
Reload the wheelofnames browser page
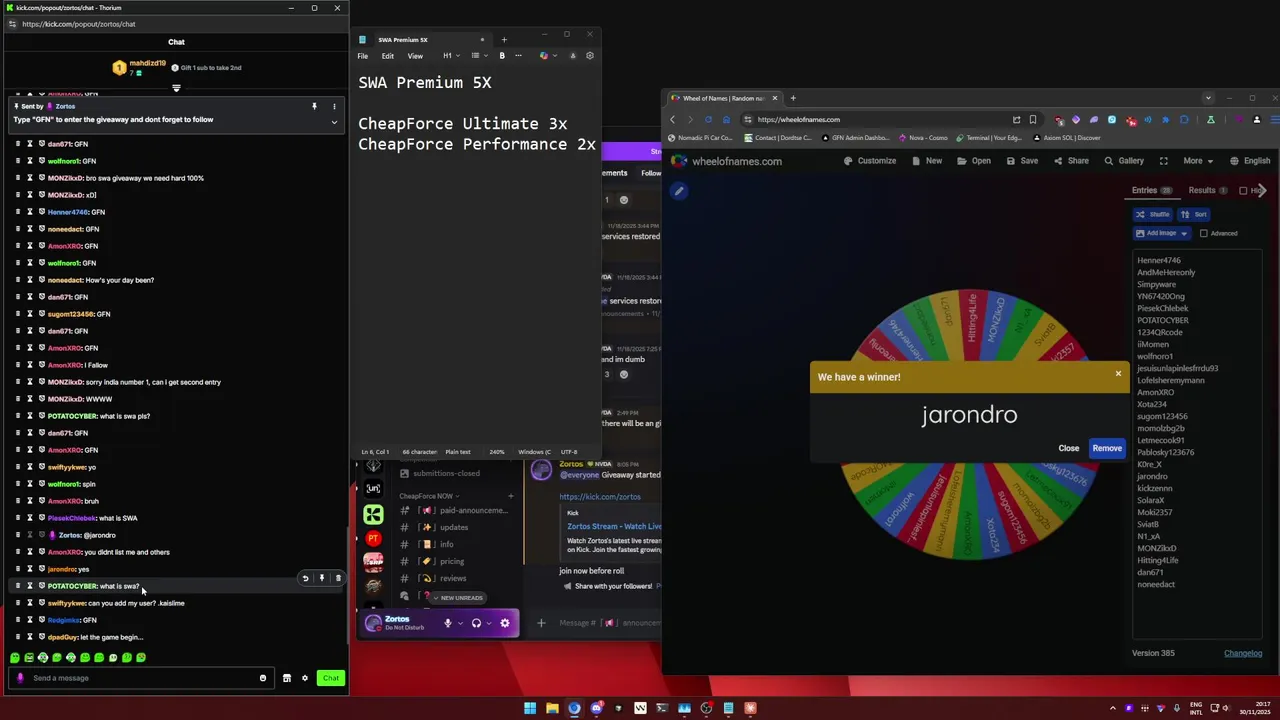(708, 119)
